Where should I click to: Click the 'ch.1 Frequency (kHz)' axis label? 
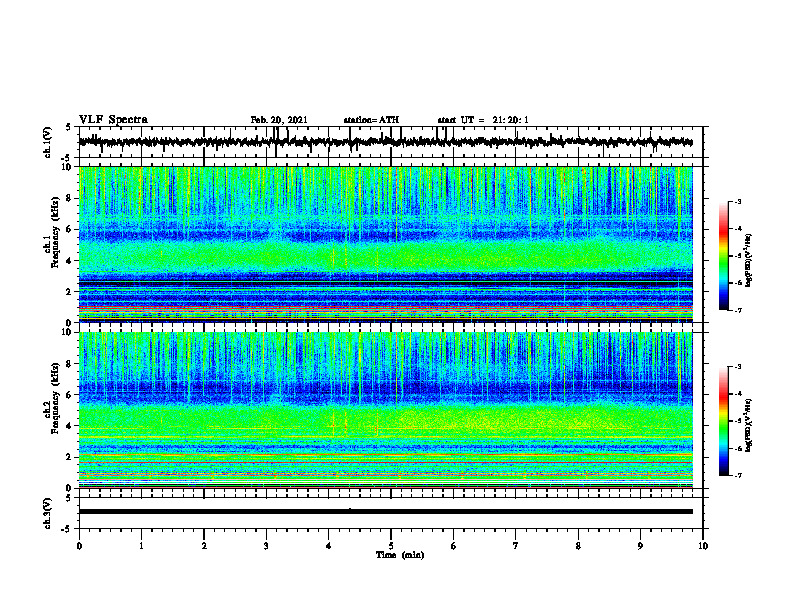51,233
